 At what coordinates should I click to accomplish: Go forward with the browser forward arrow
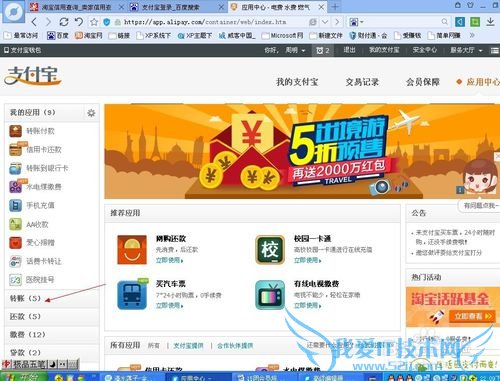point(48,22)
